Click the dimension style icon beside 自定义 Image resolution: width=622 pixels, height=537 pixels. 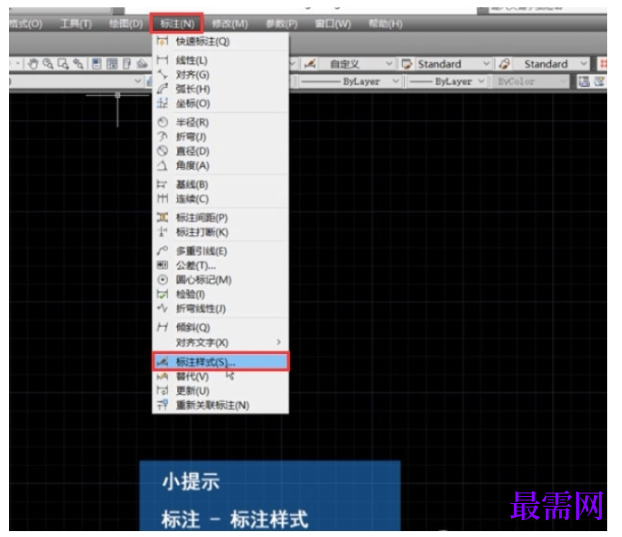tap(310, 64)
